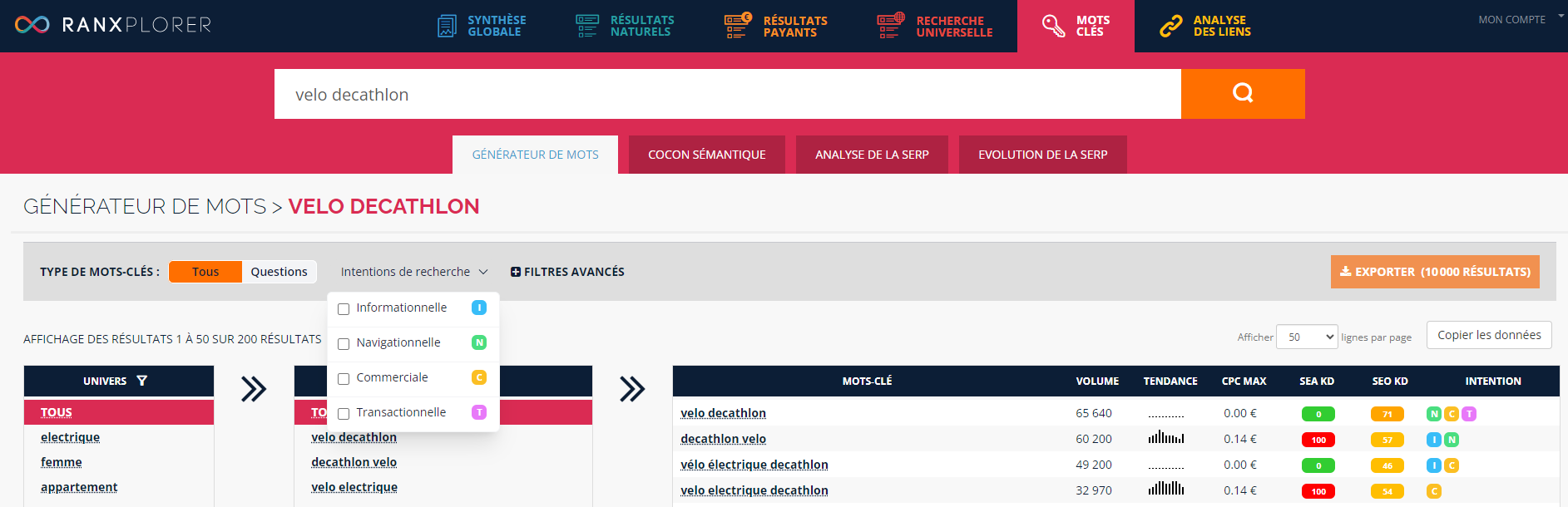The height and width of the screenshot is (507, 1568).
Task: Expand Filtres Avancés
Action: [x=567, y=272]
